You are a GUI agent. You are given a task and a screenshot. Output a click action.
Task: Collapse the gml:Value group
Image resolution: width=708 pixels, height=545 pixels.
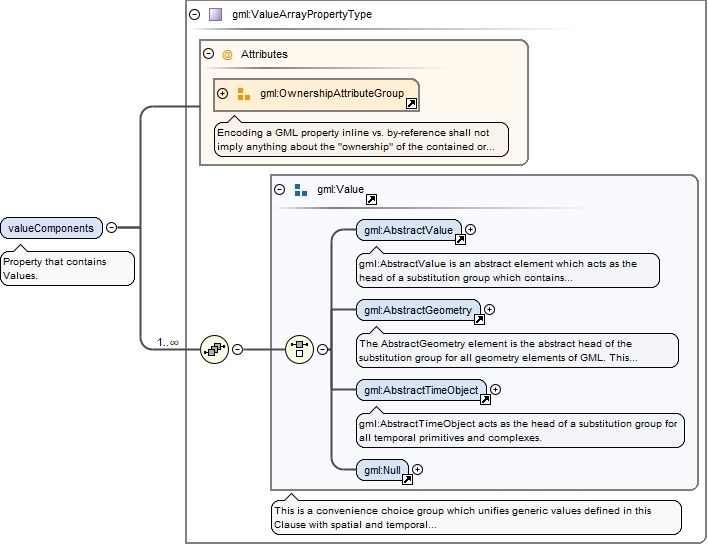279,189
